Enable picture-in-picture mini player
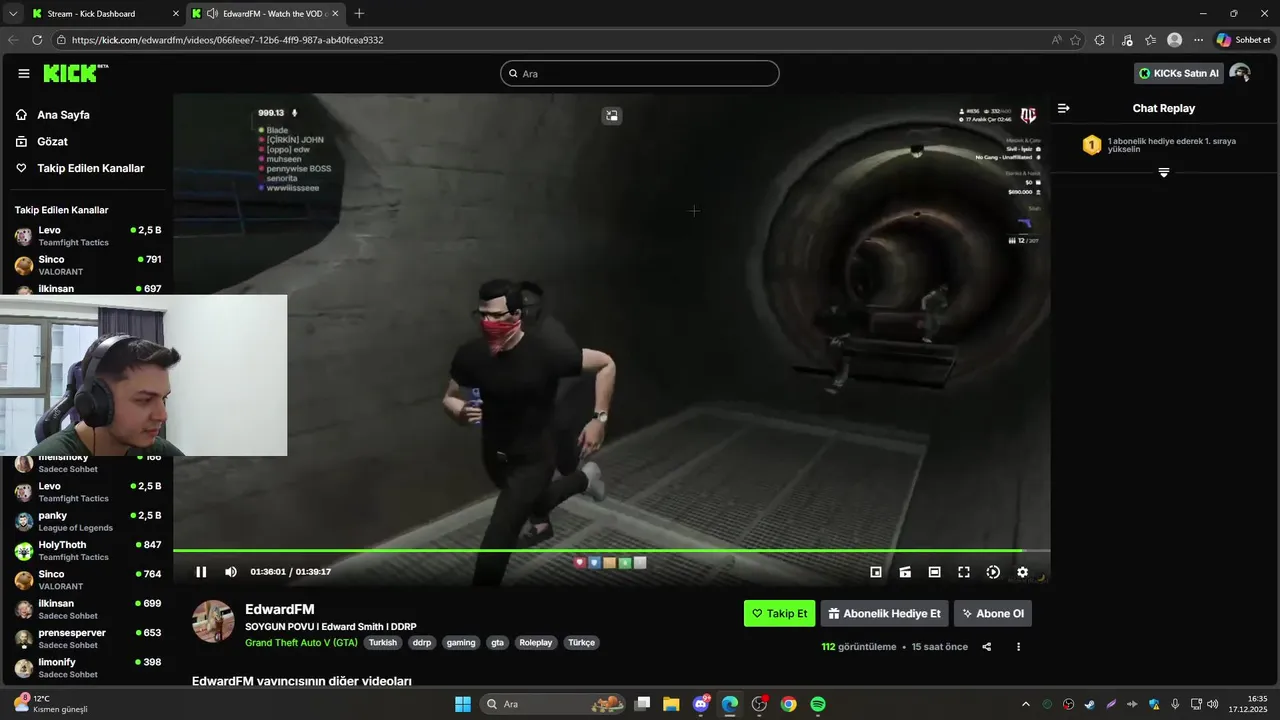This screenshot has height=720, width=1280. pyautogui.click(x=876, y=572)
